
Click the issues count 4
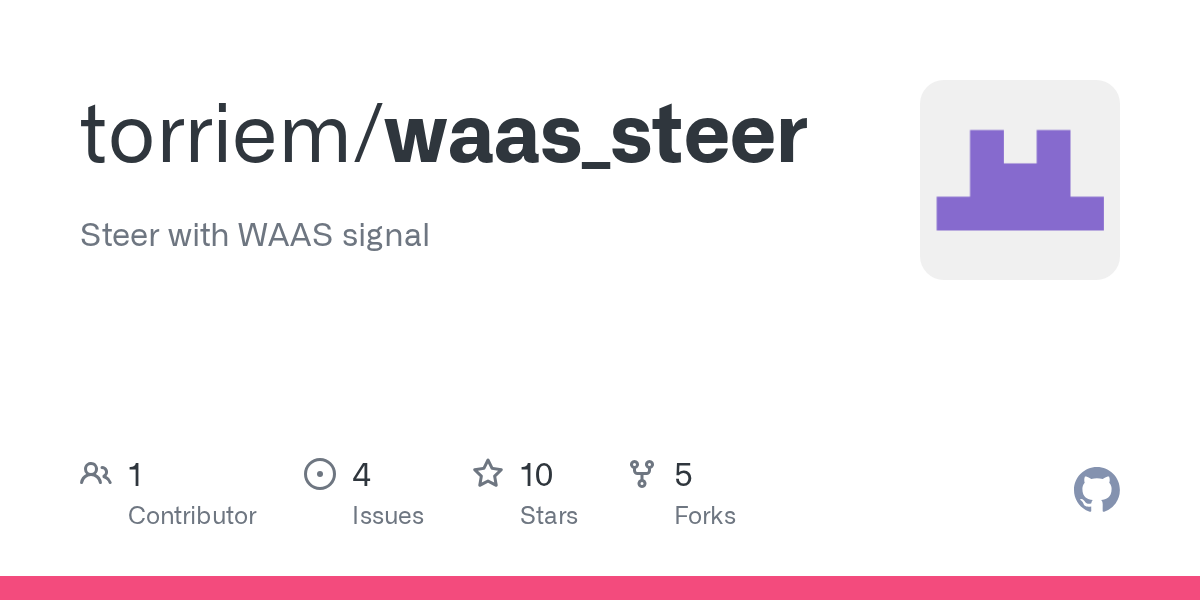(361, 475)
